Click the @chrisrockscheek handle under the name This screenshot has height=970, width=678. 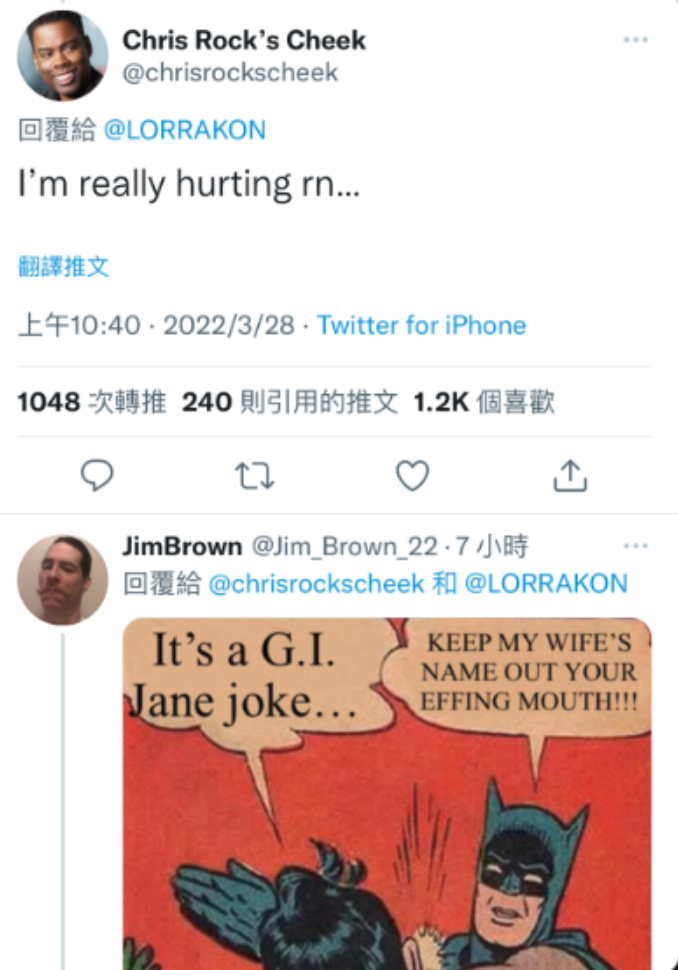(x=230, y=73)
